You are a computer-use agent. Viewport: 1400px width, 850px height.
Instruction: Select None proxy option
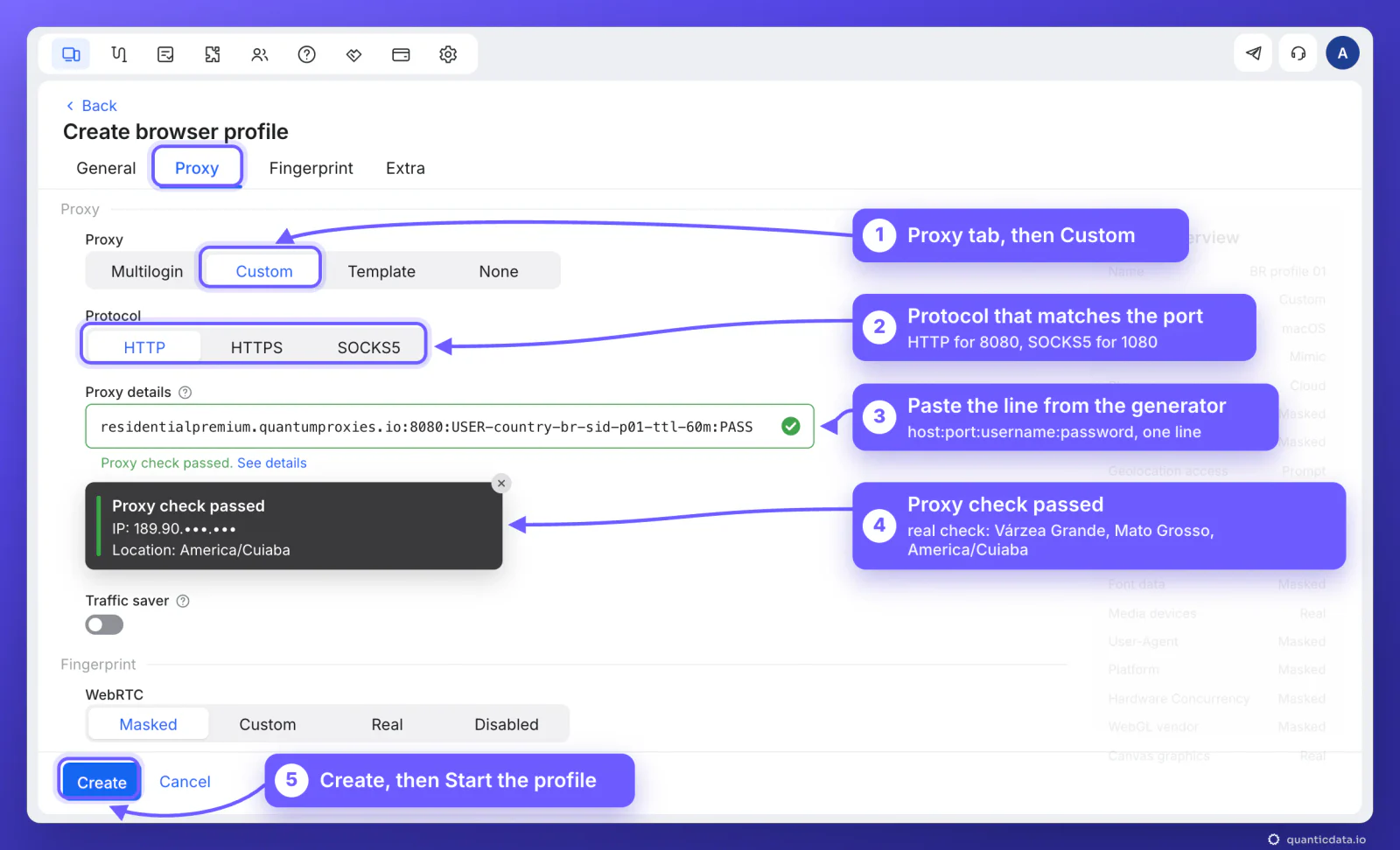[x=499, y=271]
